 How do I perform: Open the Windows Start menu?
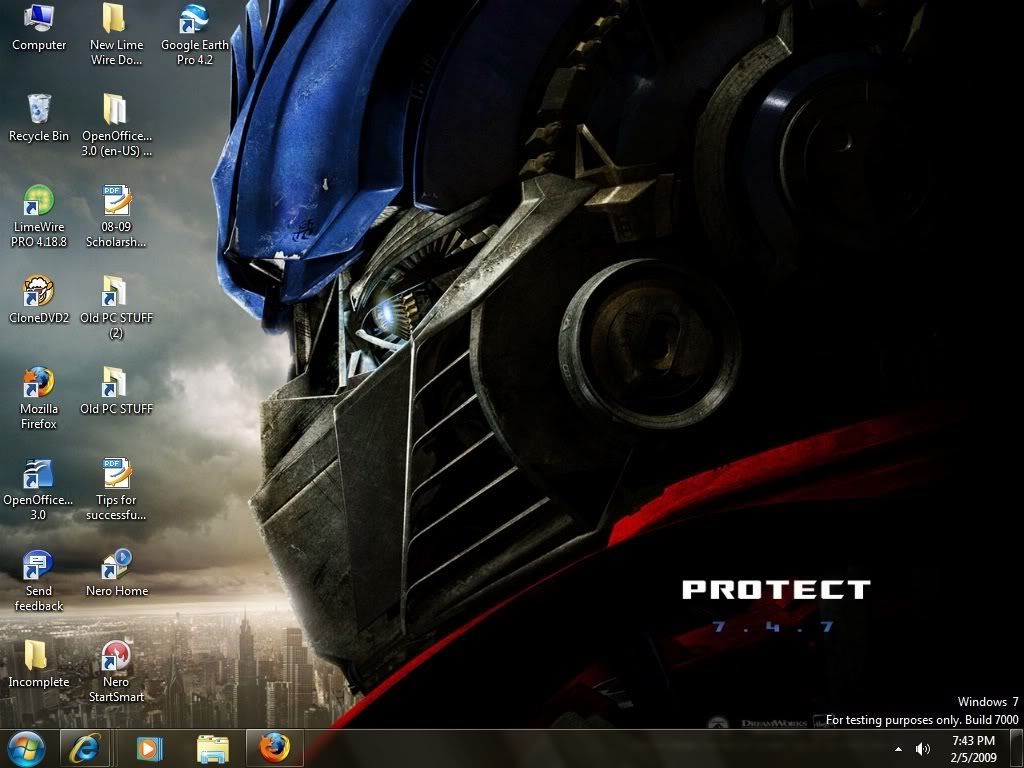pos(26,747)
